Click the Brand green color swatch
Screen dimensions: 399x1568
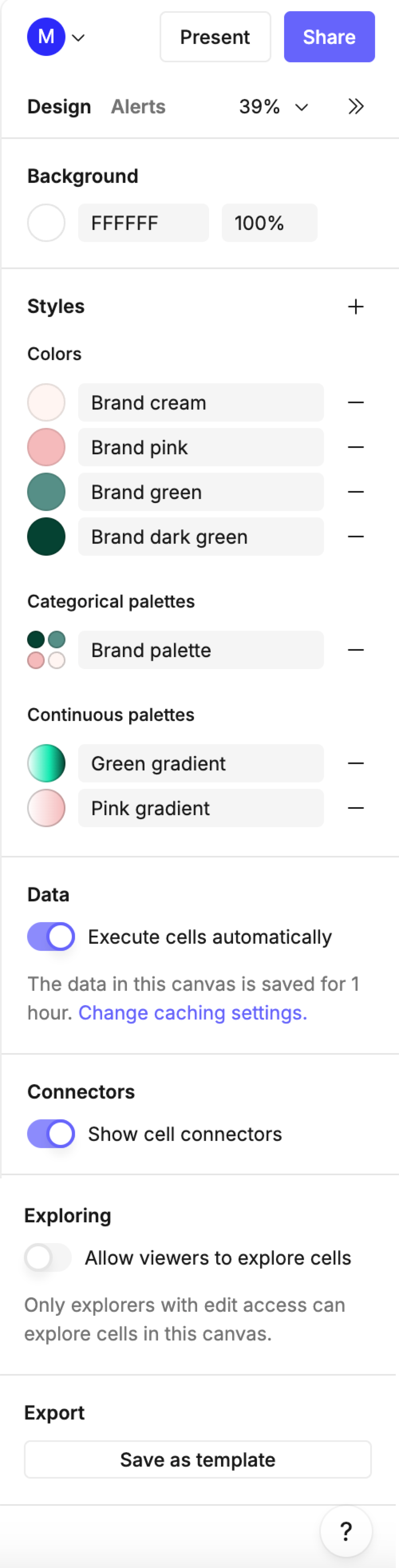pyautogui.click(x=46, y=492)
